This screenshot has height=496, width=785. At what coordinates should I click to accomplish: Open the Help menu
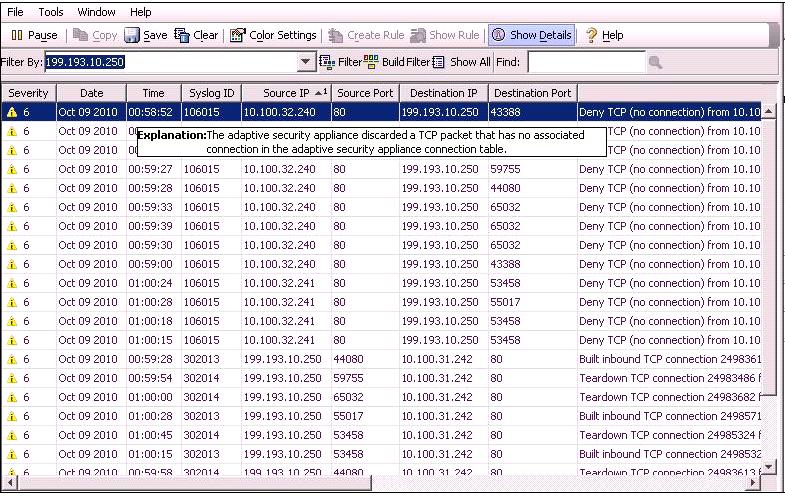click(x=141, y=12)
